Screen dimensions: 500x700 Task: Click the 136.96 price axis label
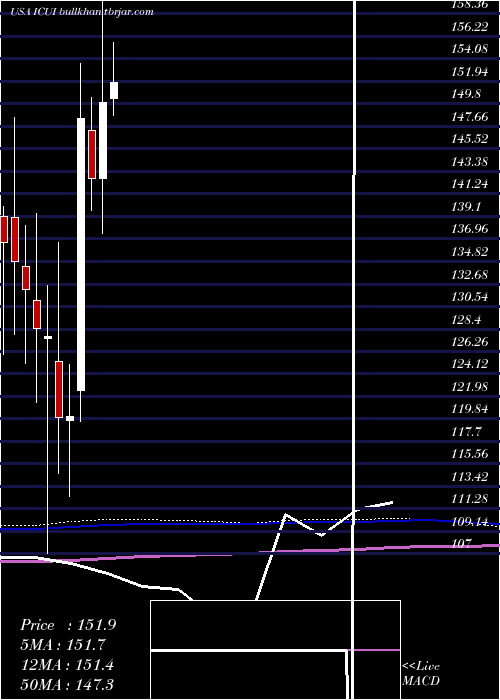[x=470, y=229]
